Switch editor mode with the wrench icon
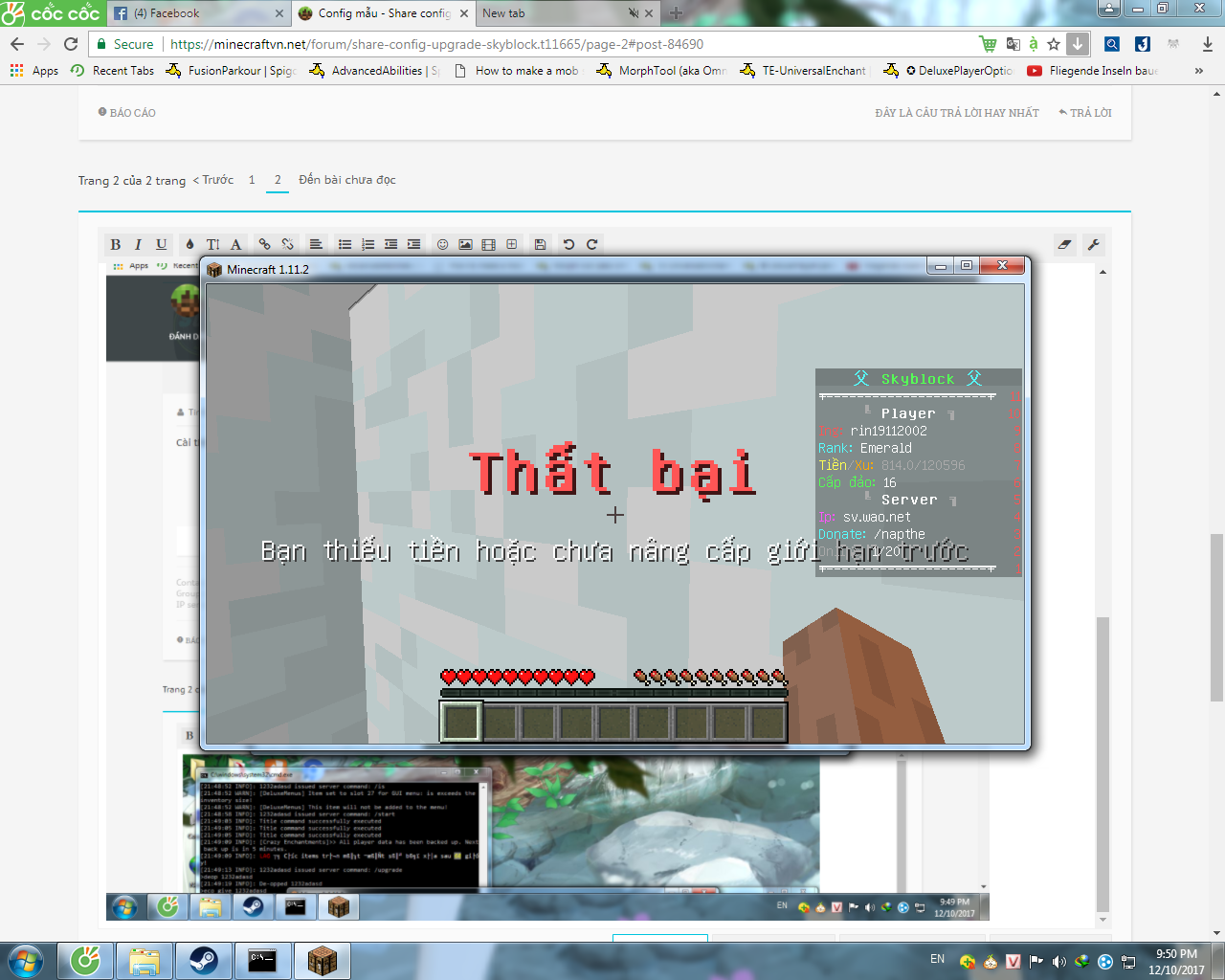The image size is (1225, 980). (1093, 244)
